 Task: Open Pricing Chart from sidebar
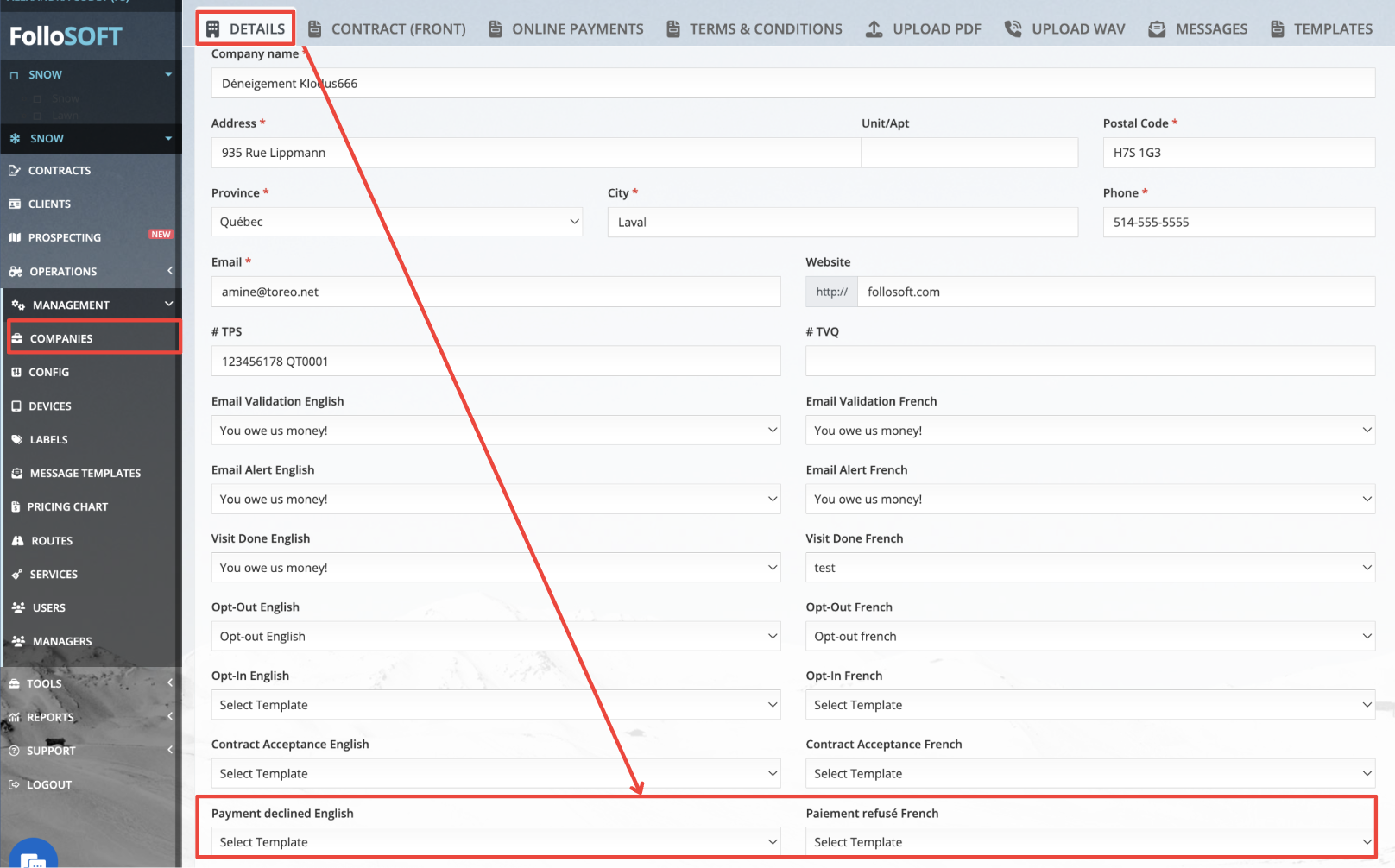pyautogui.click(x=90, y=506)
